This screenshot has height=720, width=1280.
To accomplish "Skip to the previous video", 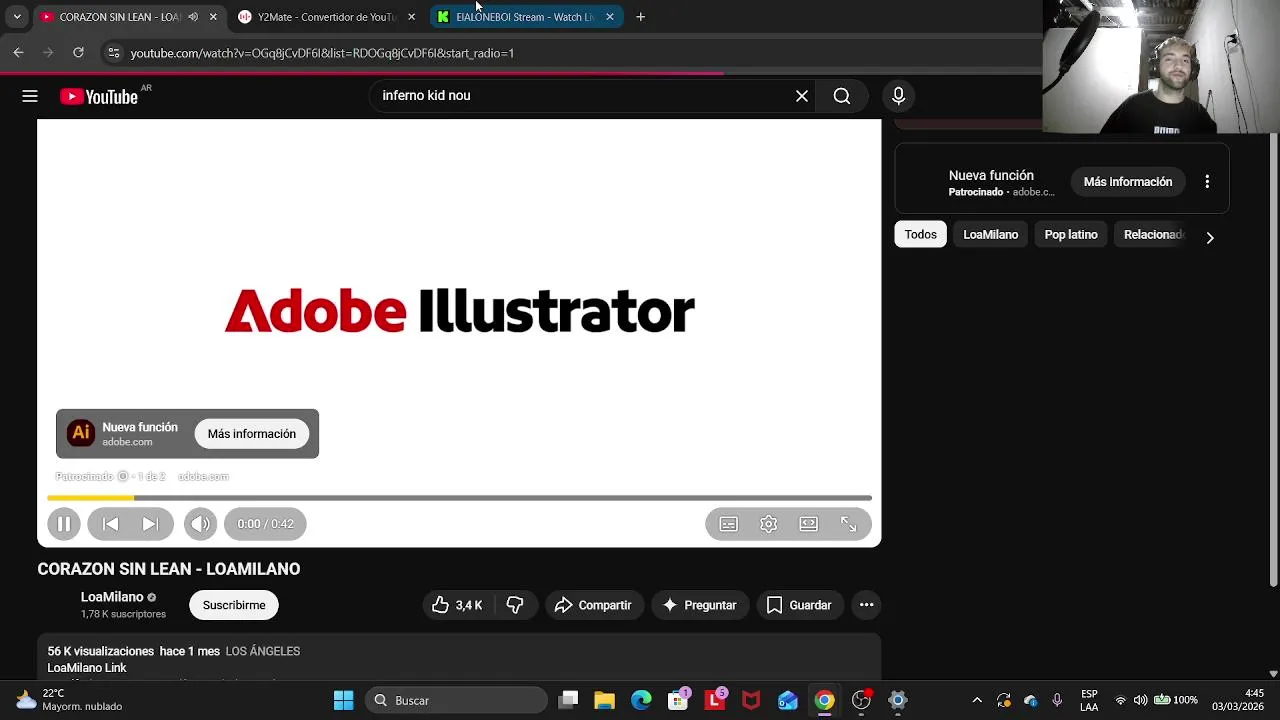I will (111, 524).
